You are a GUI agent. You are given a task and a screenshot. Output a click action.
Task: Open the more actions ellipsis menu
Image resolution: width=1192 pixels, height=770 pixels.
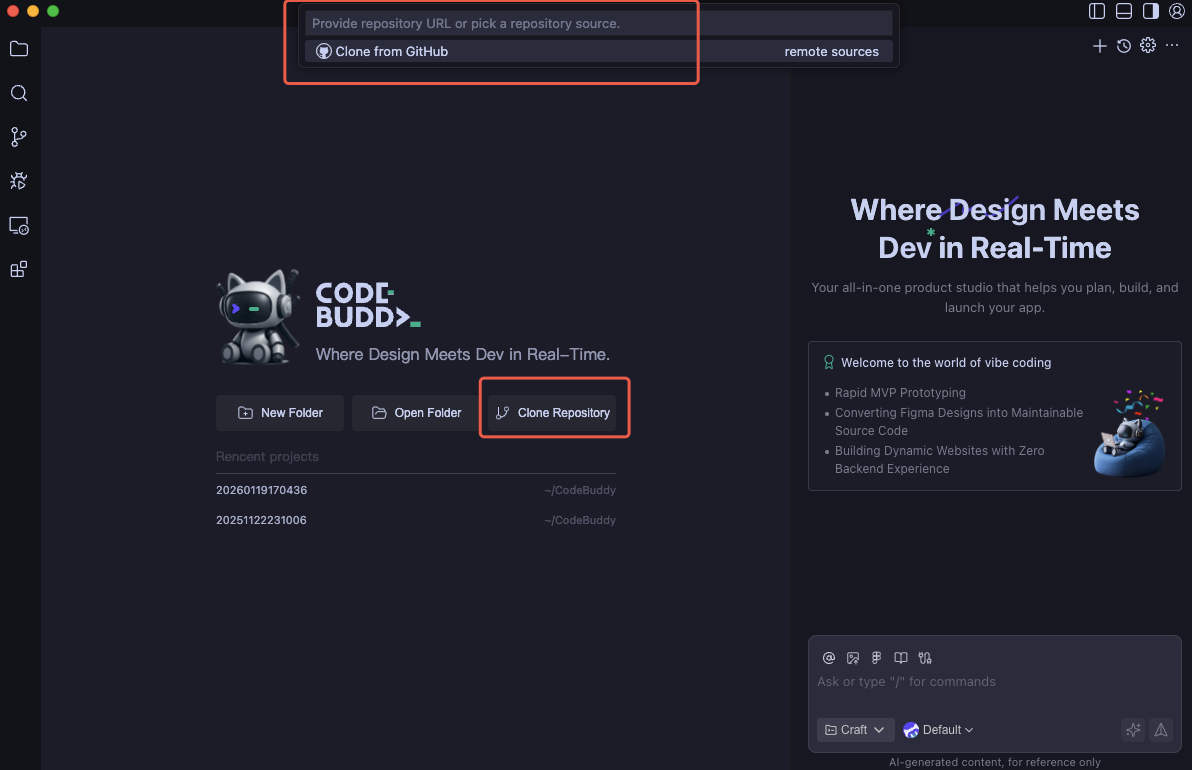pyautogui.click(x=1172, y=46)
